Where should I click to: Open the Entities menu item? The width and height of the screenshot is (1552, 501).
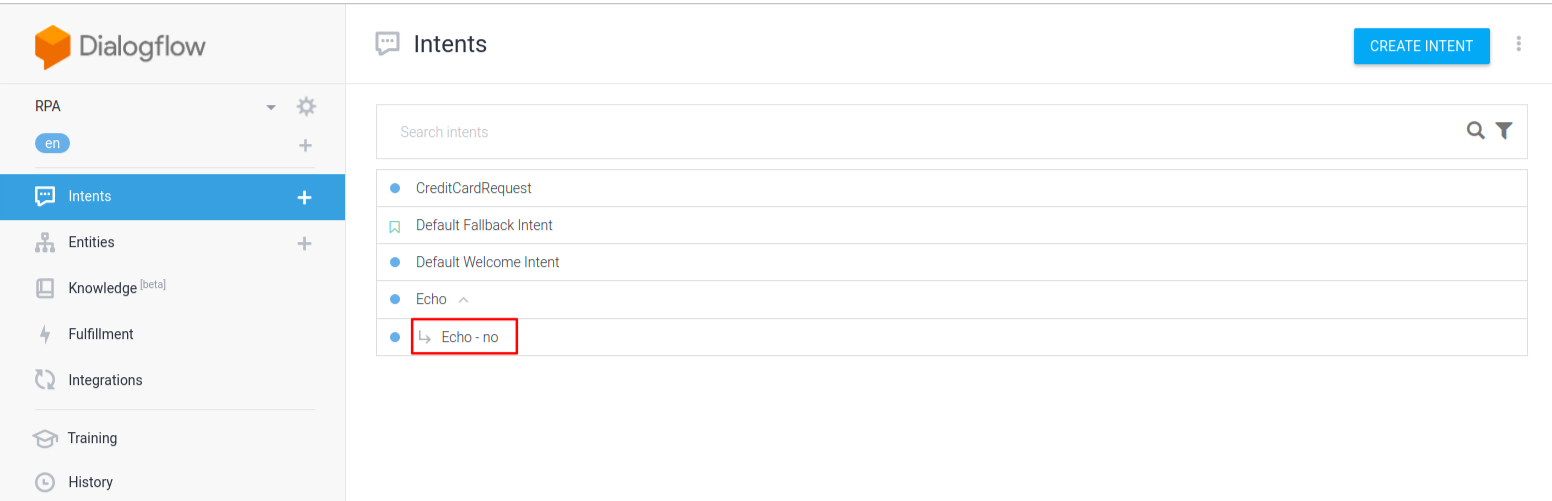click(91, 242)
